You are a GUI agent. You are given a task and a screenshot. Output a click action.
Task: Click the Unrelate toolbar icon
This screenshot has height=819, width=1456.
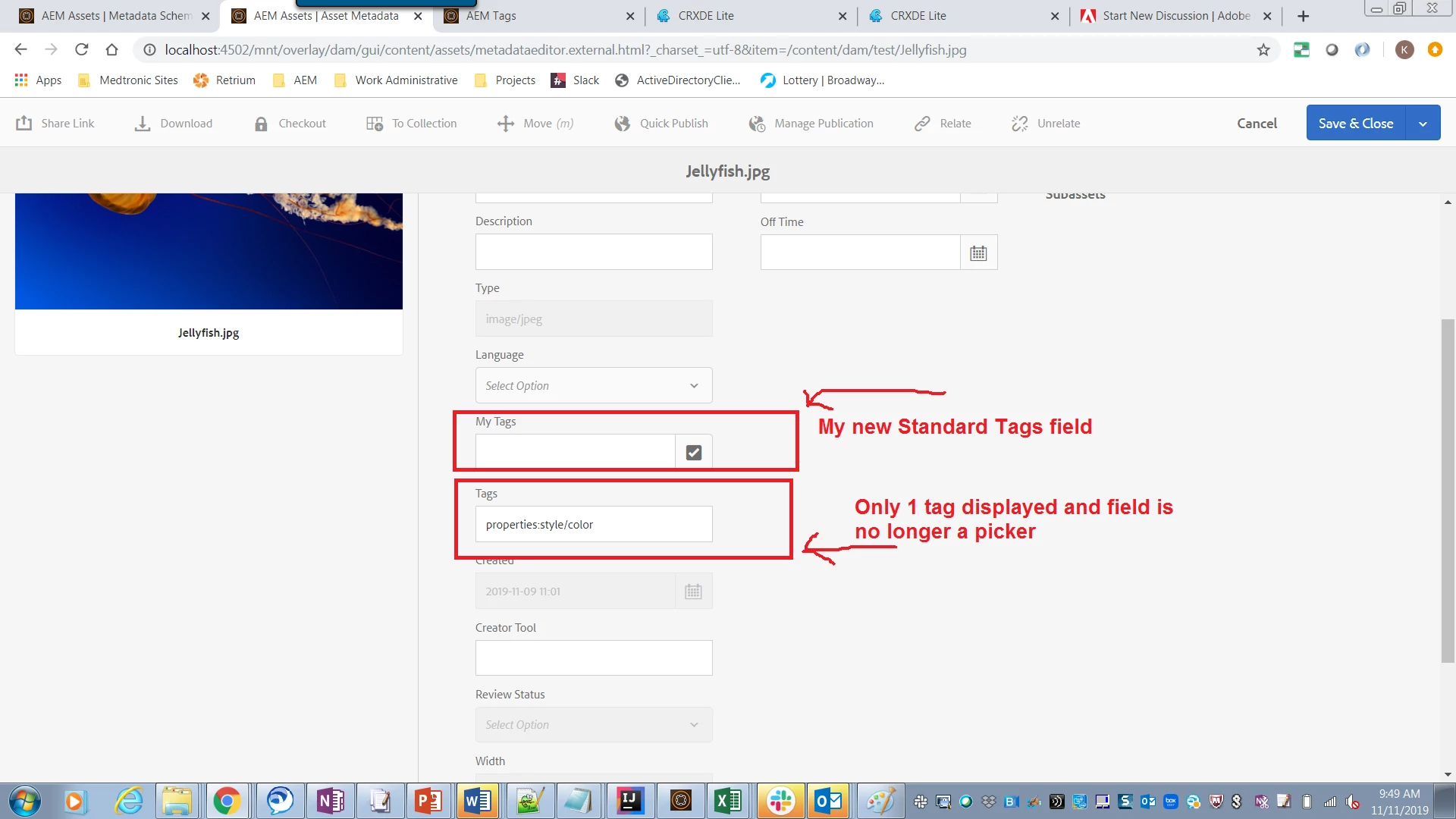pos(1020,124)
